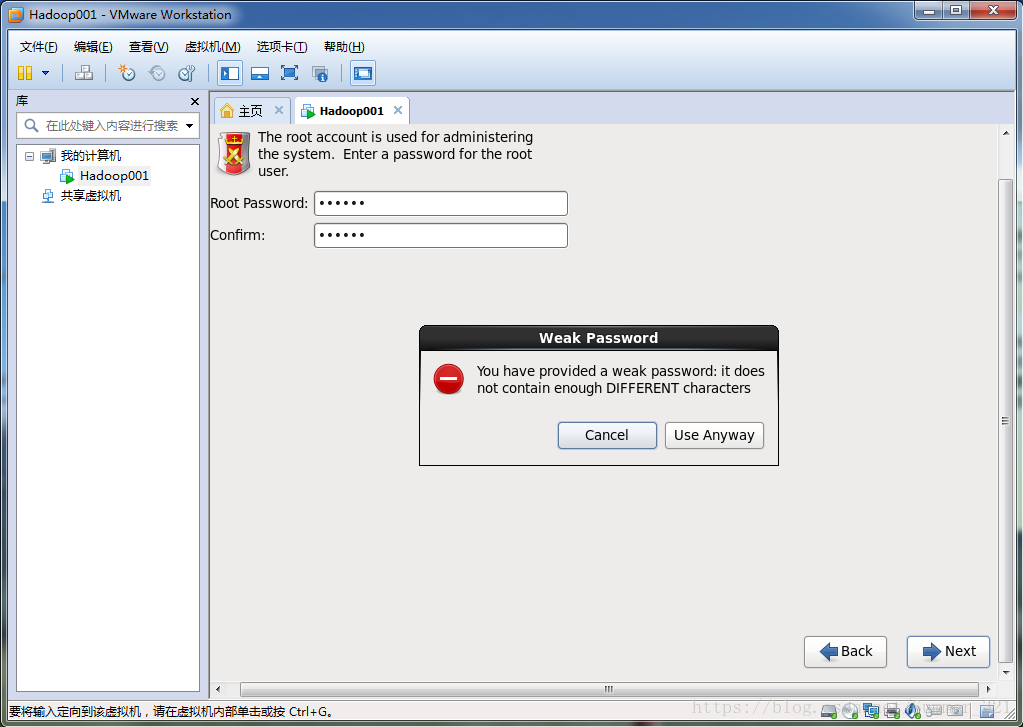Click the Ctrl+G hint in status bar
The height and width of the screenshot is (727, 1023).
pos(311,711)
